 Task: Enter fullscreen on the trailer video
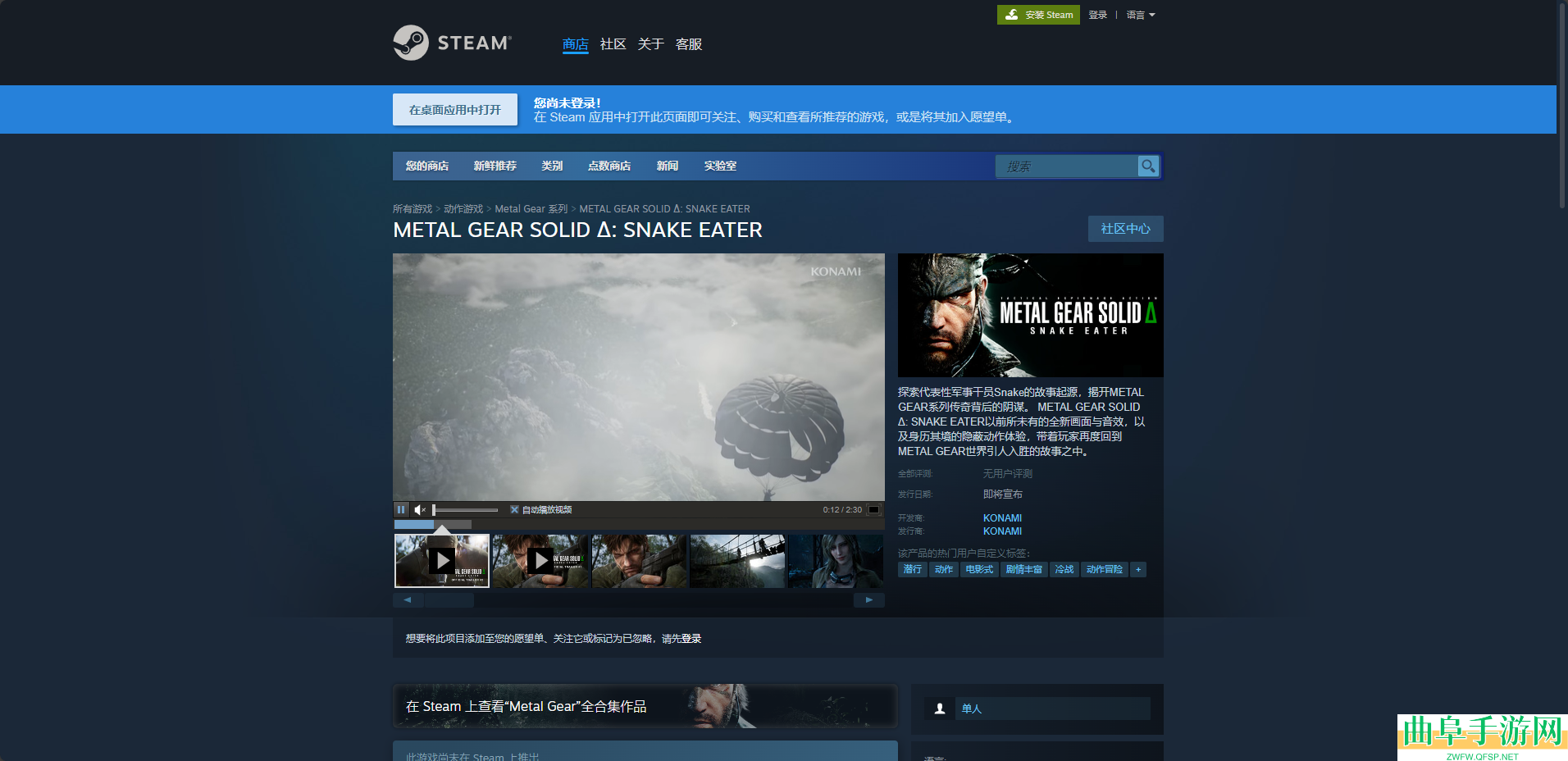click(874, 510)
